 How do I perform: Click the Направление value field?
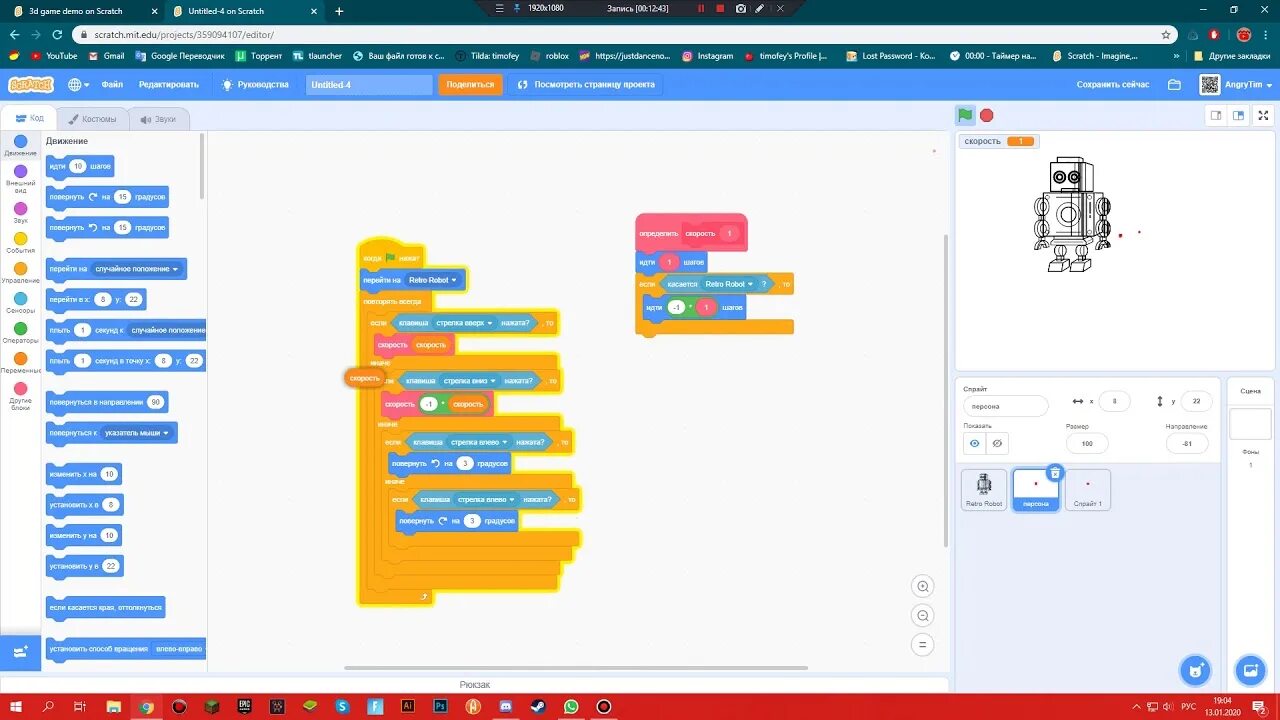point(1186,443)
